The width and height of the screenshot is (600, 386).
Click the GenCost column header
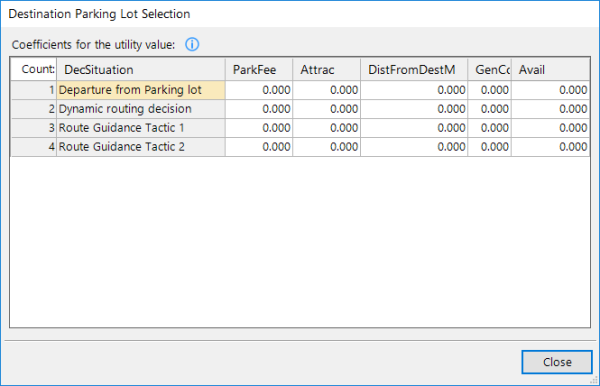[x=489, y=70]
